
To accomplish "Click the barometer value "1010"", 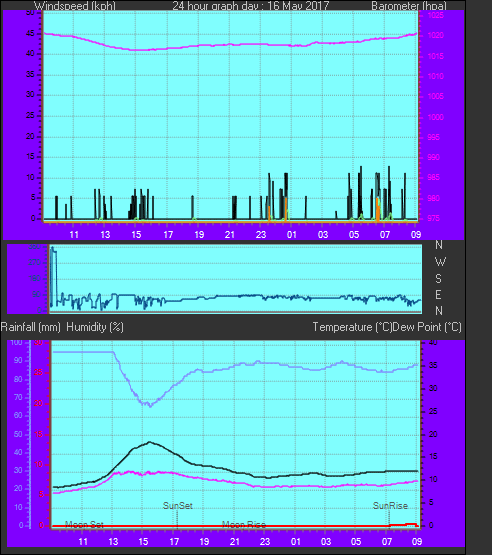I will tap(436, 76).
